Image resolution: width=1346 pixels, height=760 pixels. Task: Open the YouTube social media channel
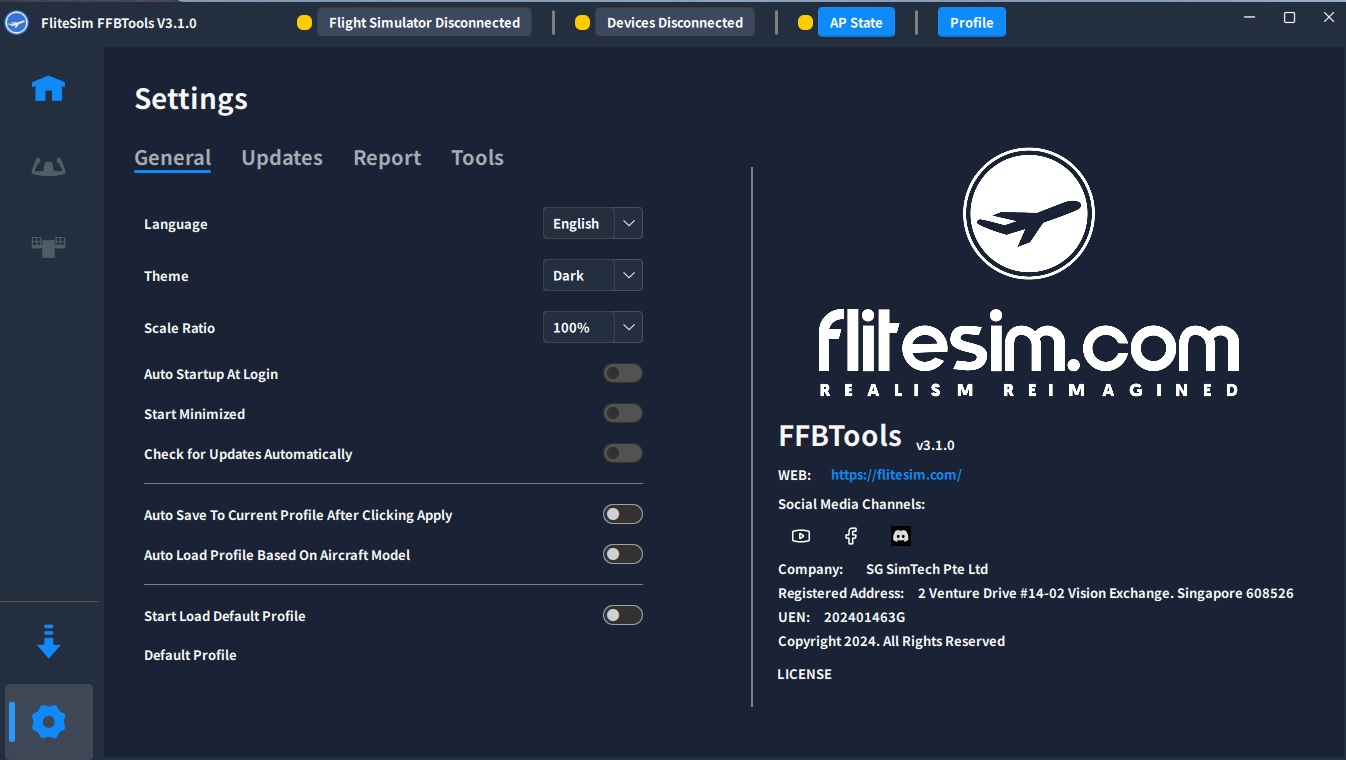click(800, 536)
